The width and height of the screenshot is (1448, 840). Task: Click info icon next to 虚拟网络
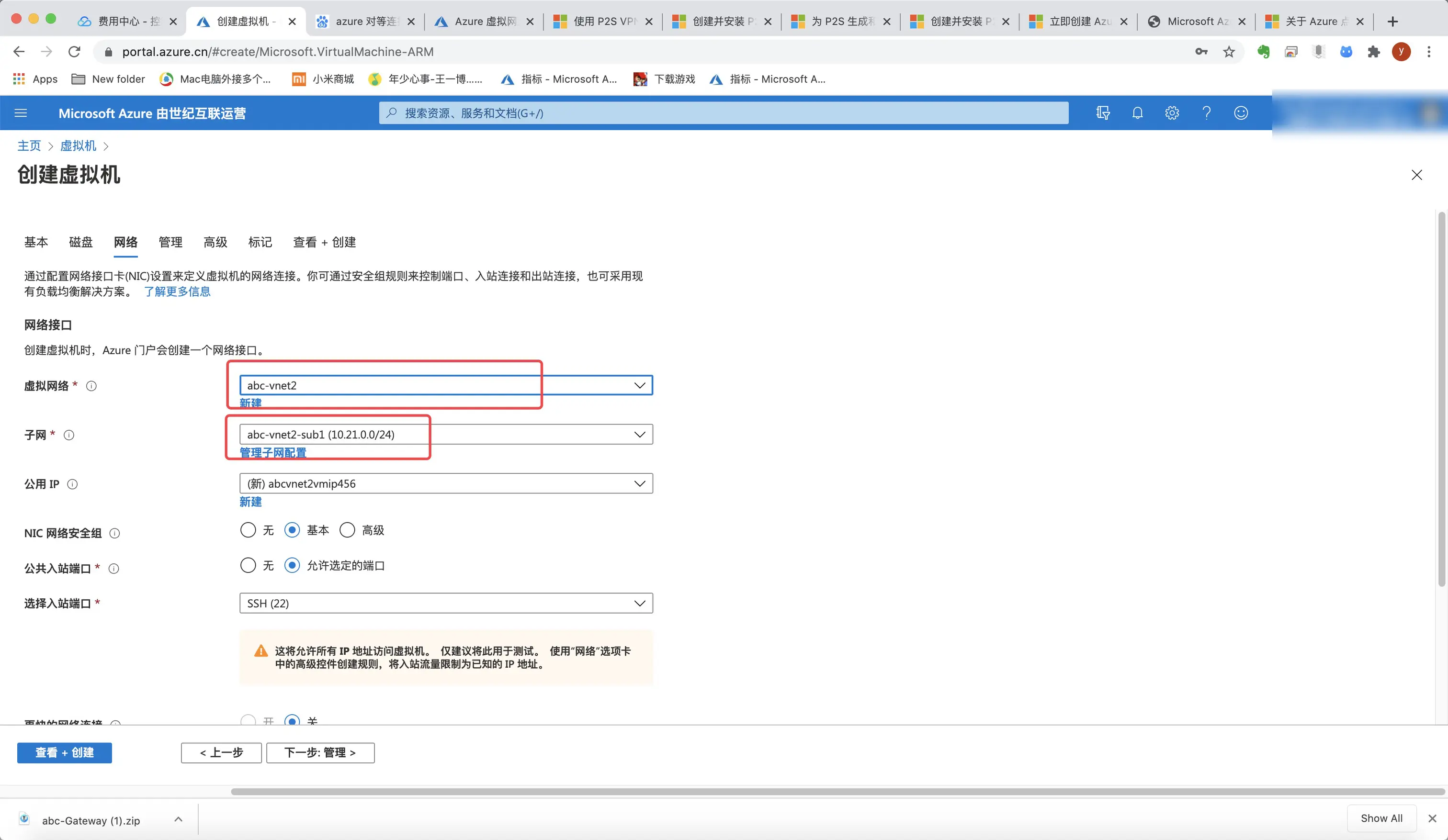tap(91, 386)
